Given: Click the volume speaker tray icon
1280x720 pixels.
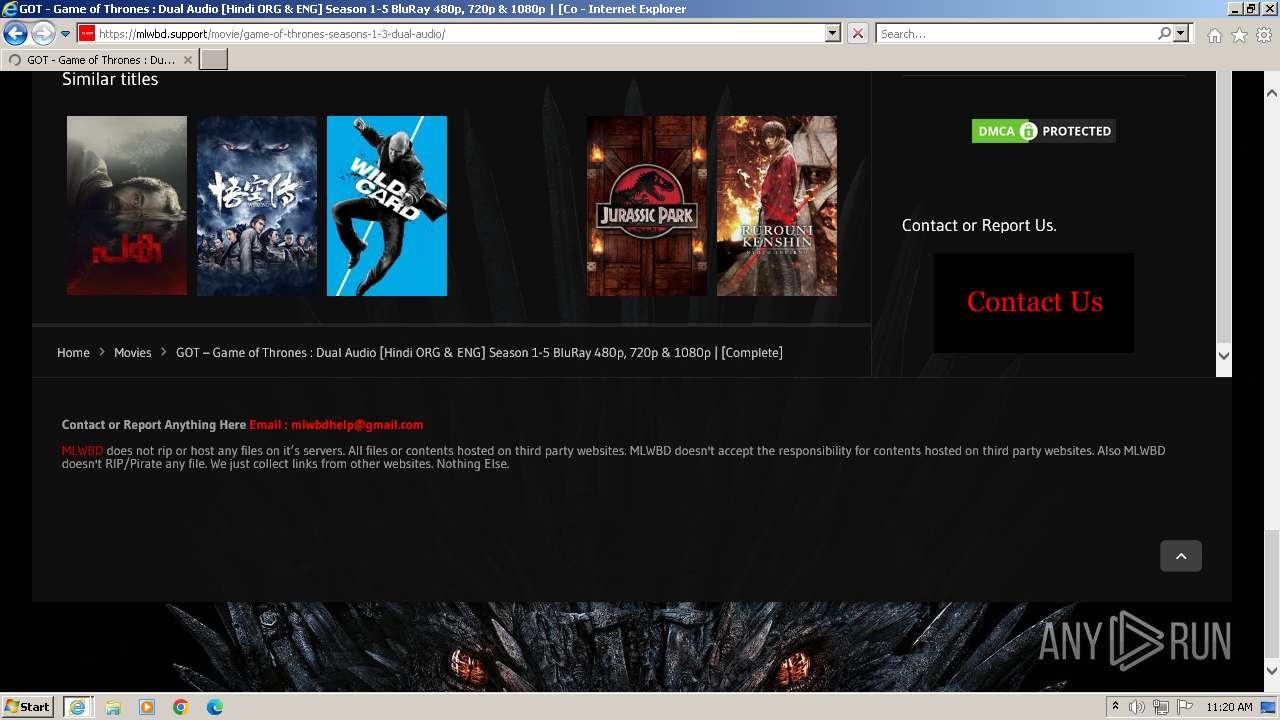Looking at the screenshot, I should (x=1137, y=707).
